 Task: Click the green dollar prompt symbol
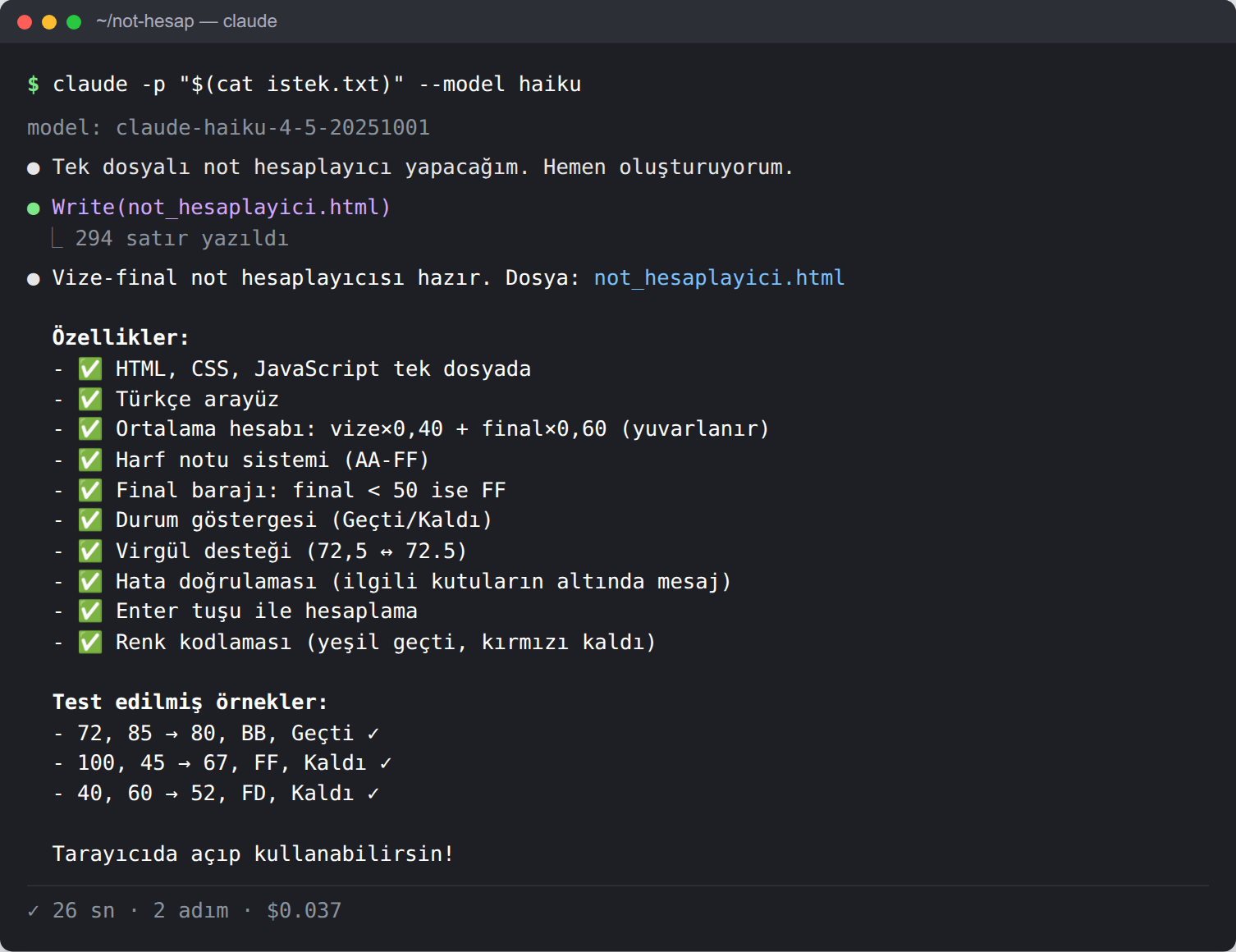tap(34, 85)
